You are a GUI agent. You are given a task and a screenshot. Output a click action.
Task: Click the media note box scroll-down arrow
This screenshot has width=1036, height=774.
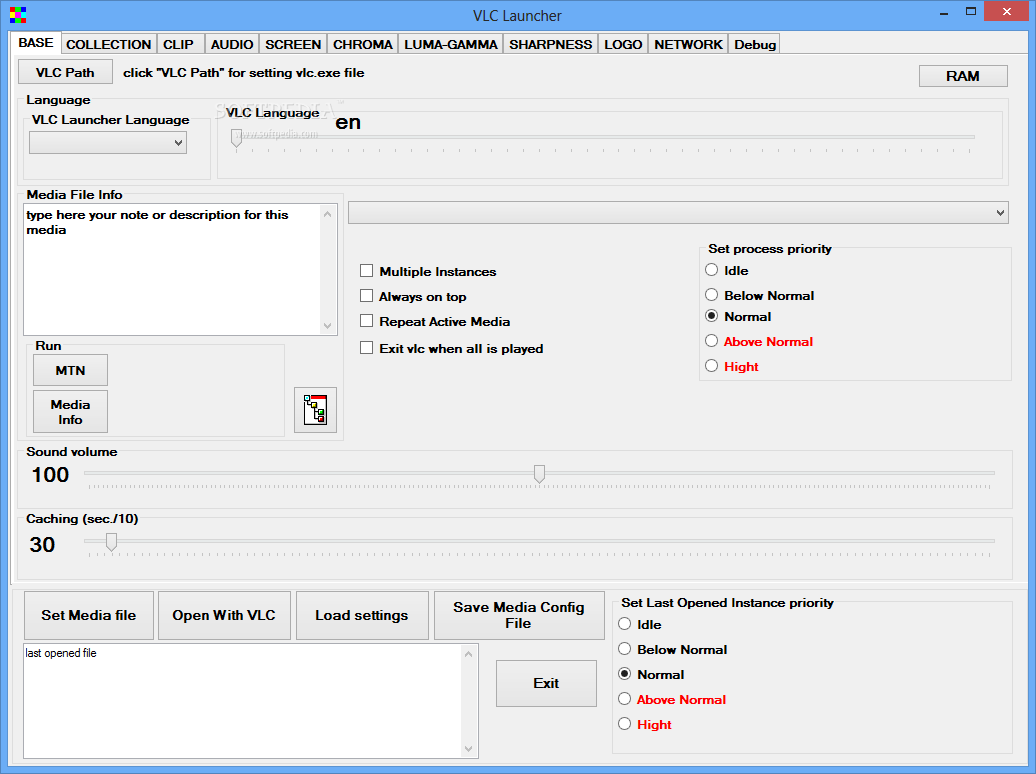328,326
